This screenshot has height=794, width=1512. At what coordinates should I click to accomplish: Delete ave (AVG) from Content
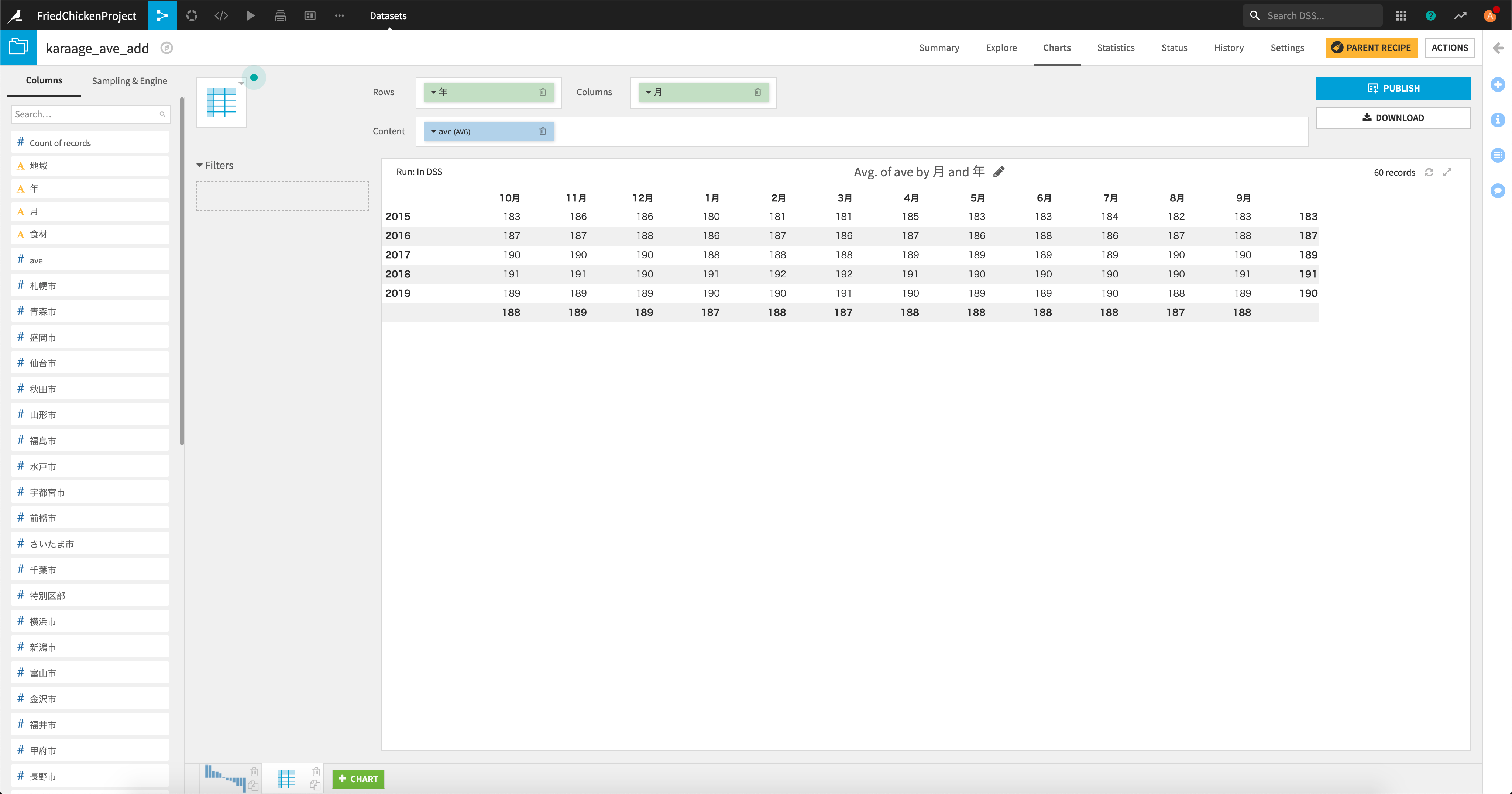click(x=542, y=131)
